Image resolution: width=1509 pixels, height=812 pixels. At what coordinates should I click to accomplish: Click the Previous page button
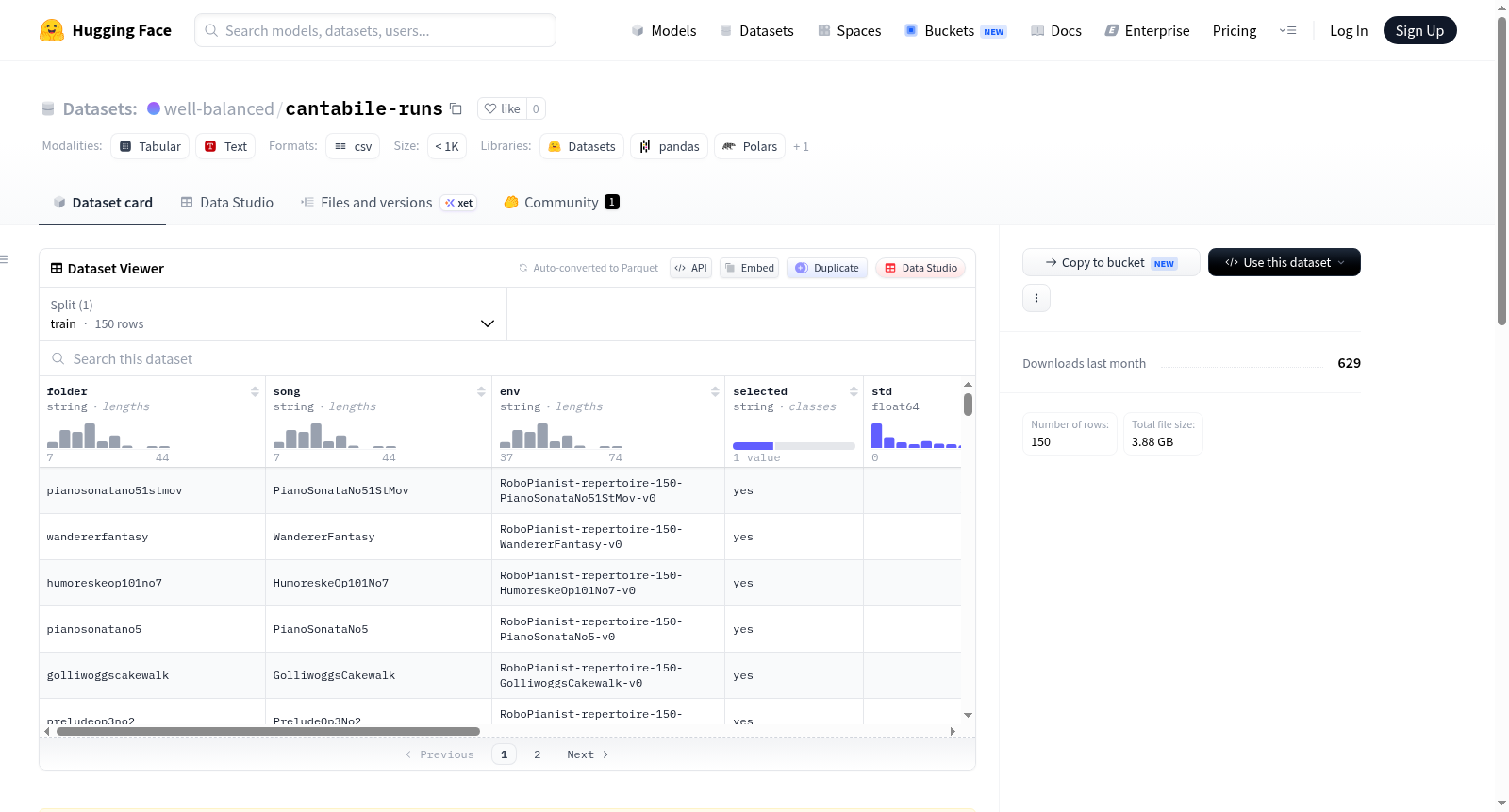pos(439,754)
